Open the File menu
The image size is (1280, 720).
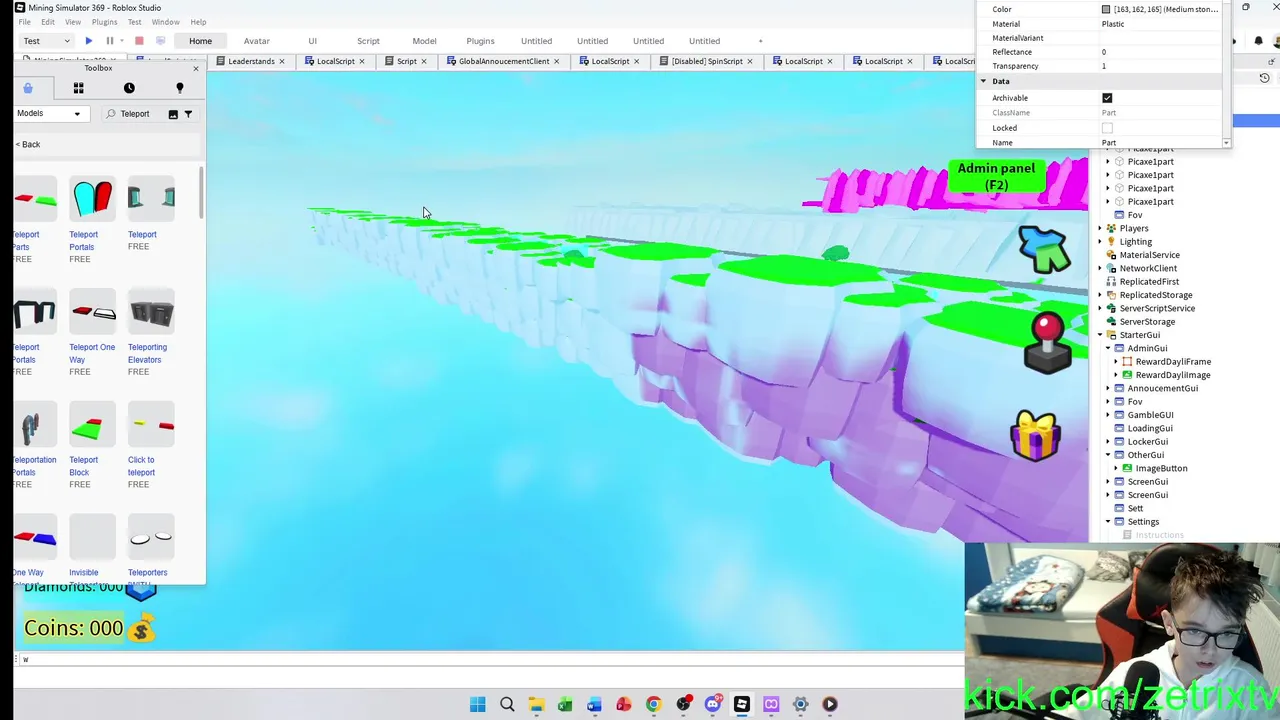24,22
